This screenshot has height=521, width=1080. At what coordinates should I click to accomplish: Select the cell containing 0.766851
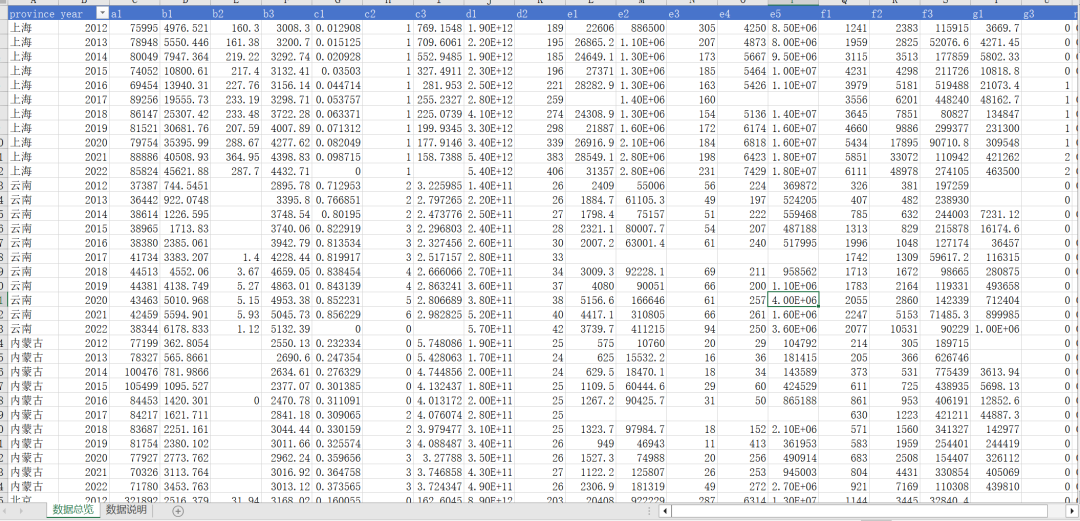point(337,198)
